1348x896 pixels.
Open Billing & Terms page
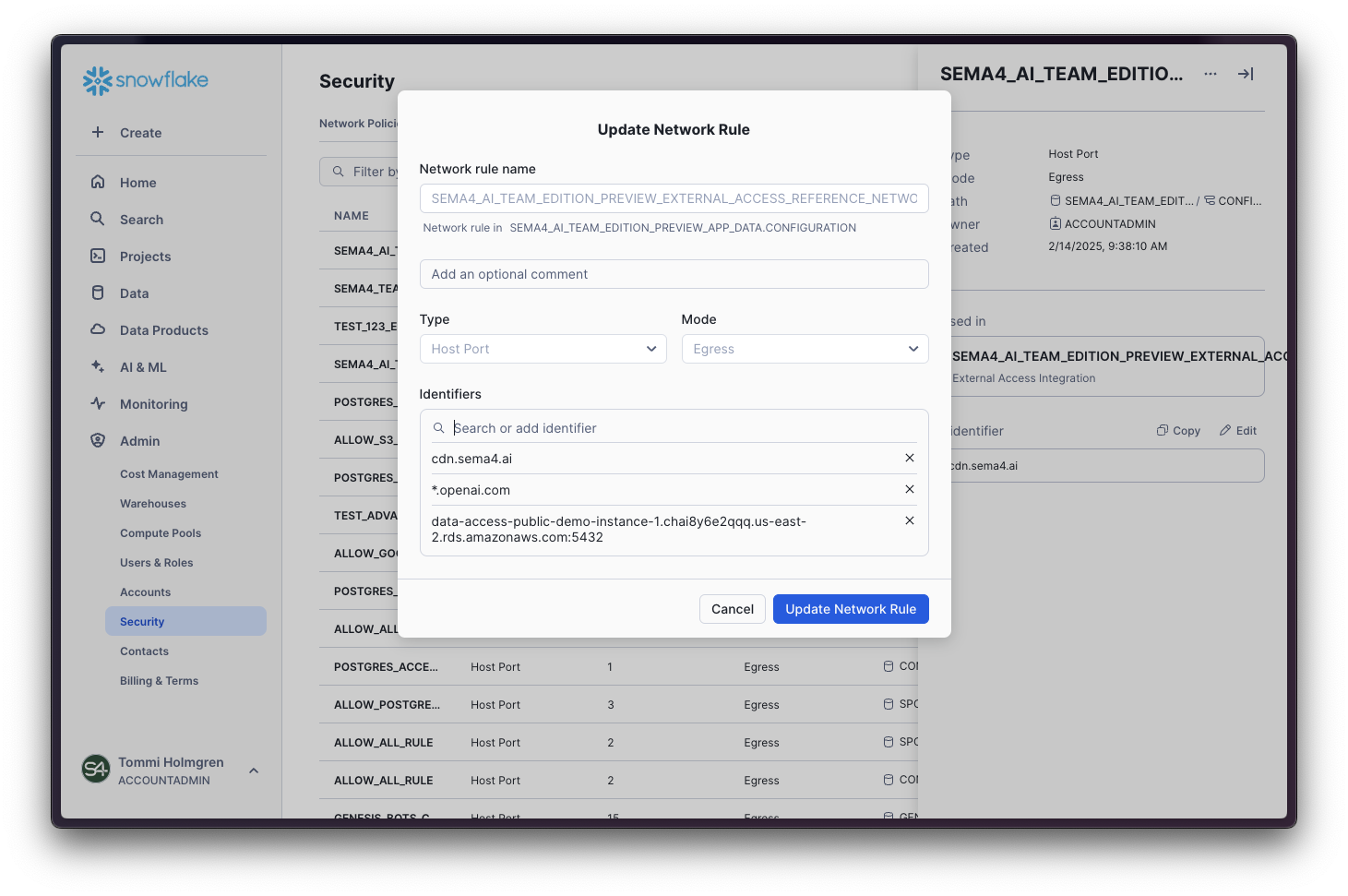pyautogui.click(x=159, y=681)
